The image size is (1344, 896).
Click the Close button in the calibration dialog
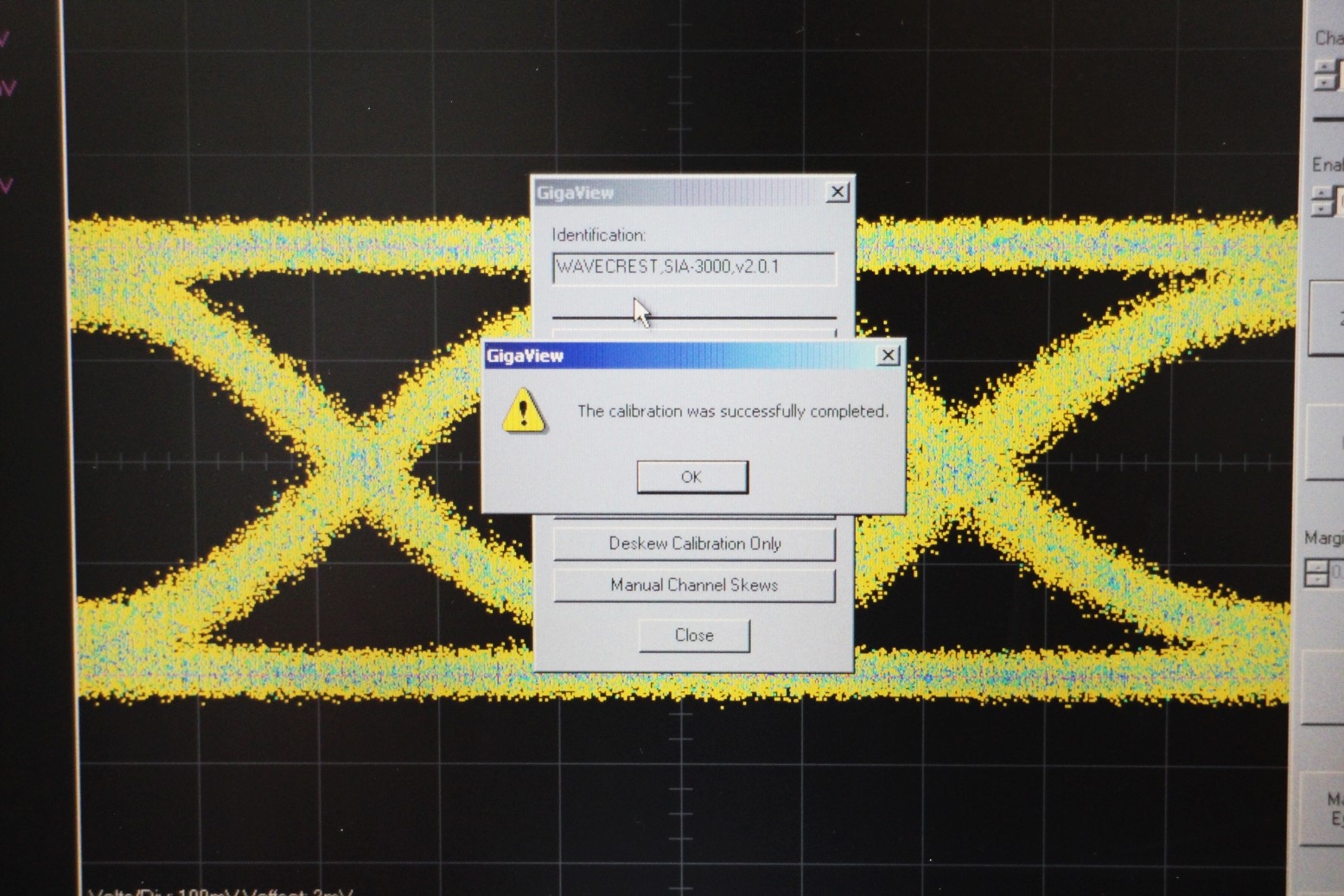694,635
